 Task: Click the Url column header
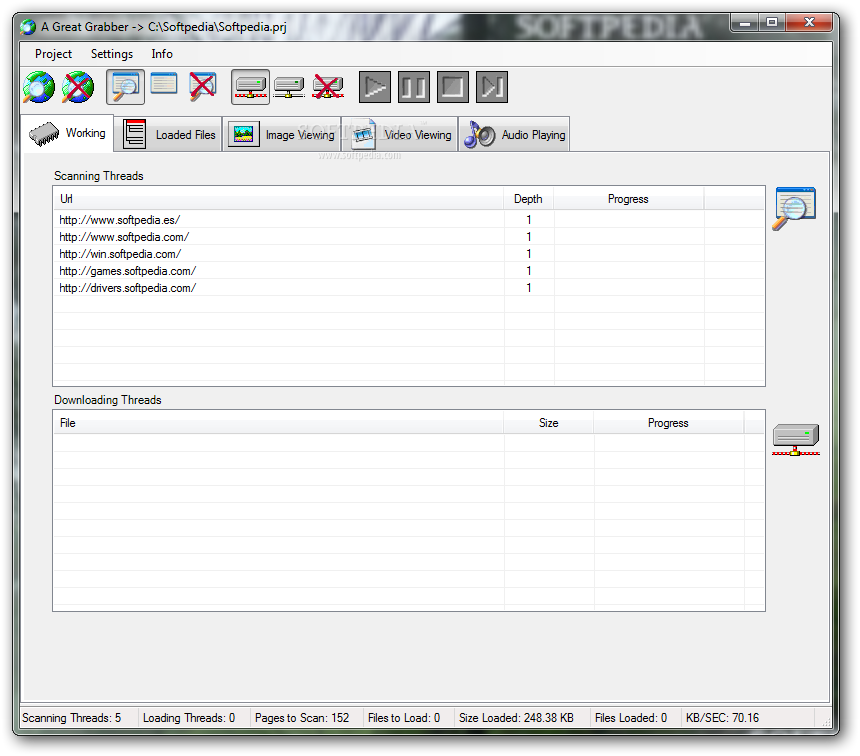(x=279, y=199)
